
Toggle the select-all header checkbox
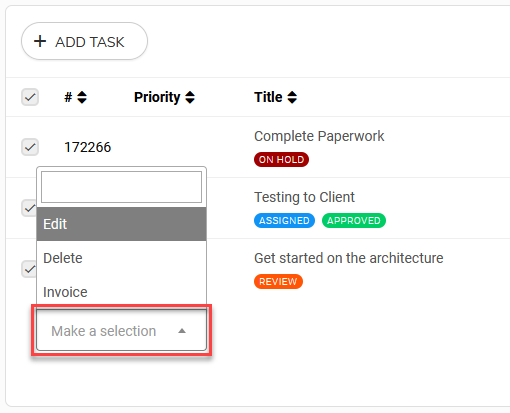(30, 97)
